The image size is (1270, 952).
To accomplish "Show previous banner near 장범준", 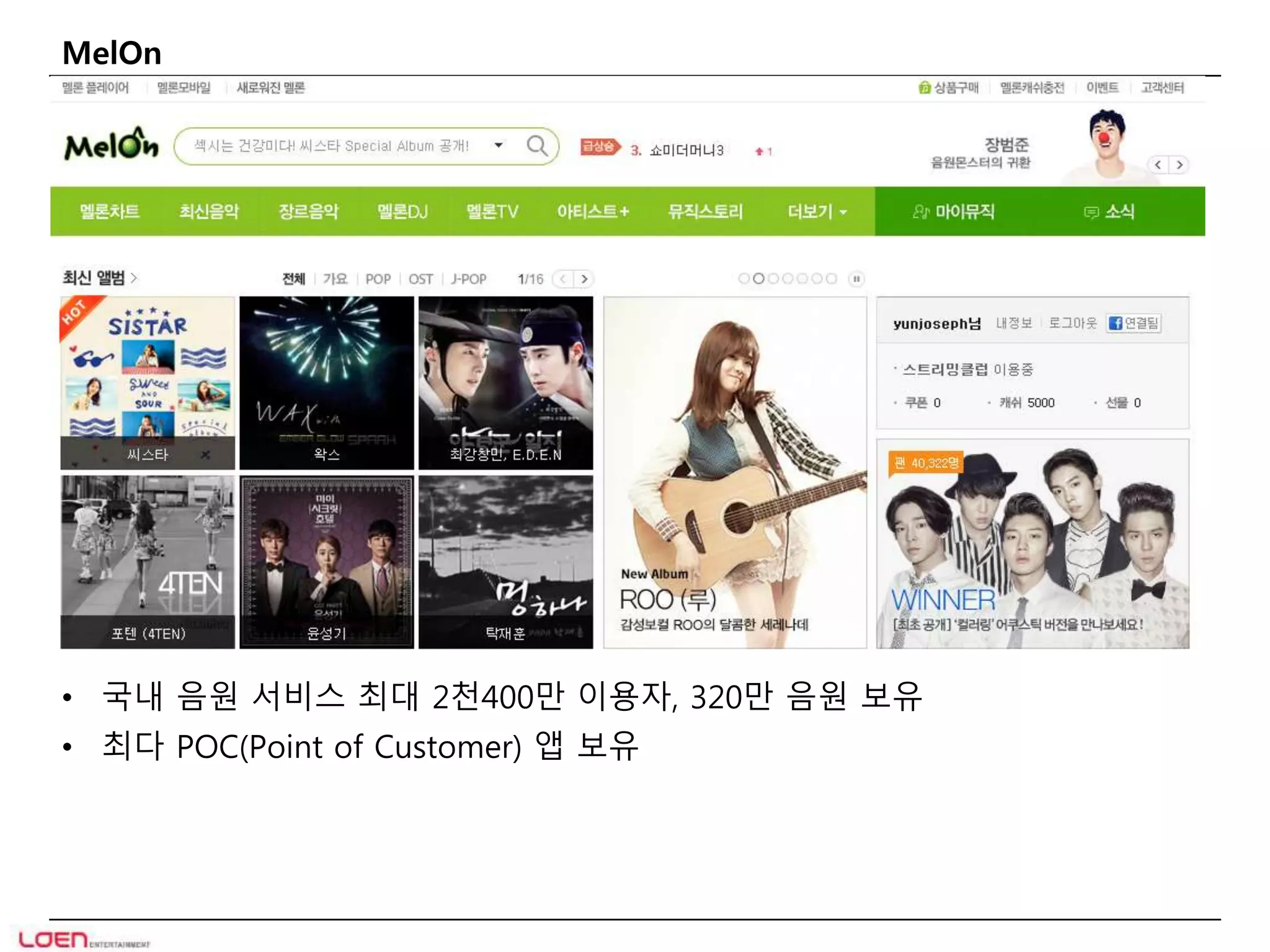I will click(x=1158, y=165).
